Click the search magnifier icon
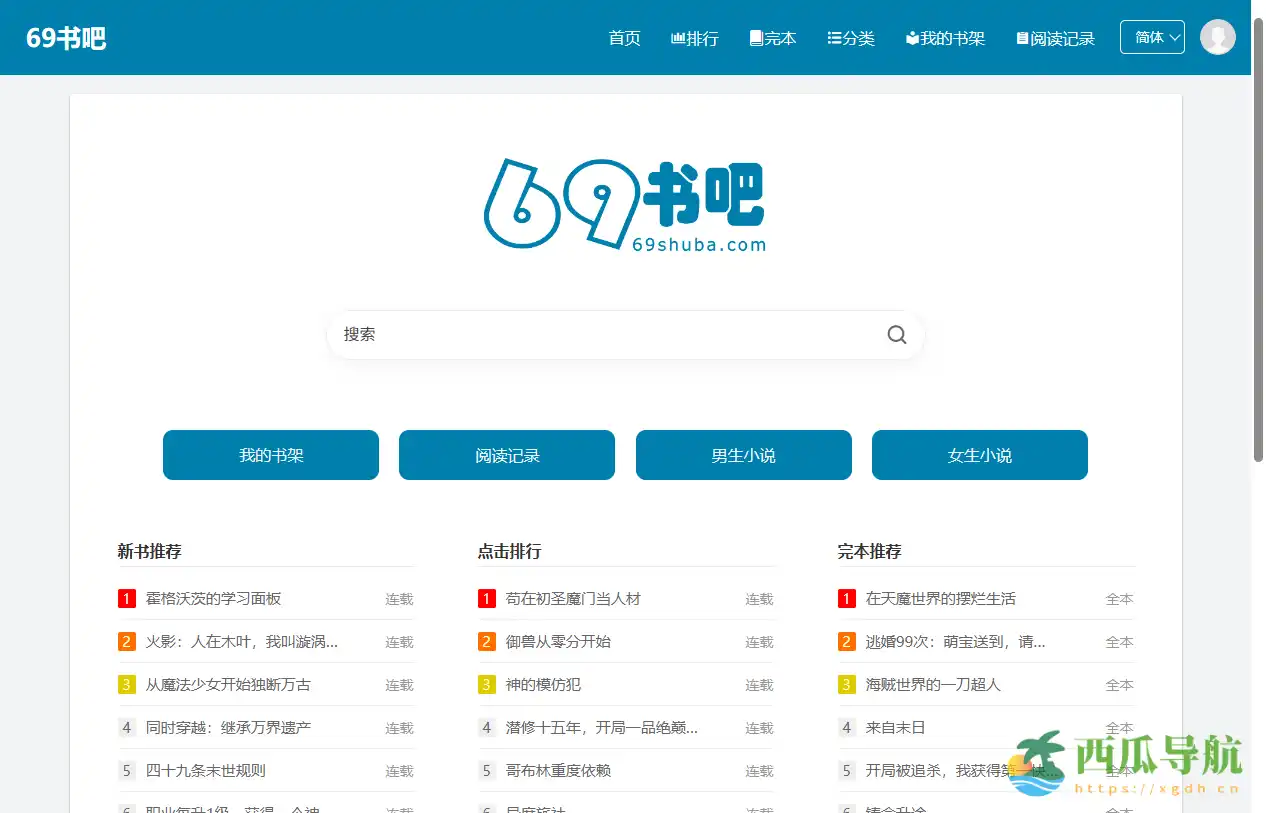This screenshot has width=1266, height=813. 895,334
